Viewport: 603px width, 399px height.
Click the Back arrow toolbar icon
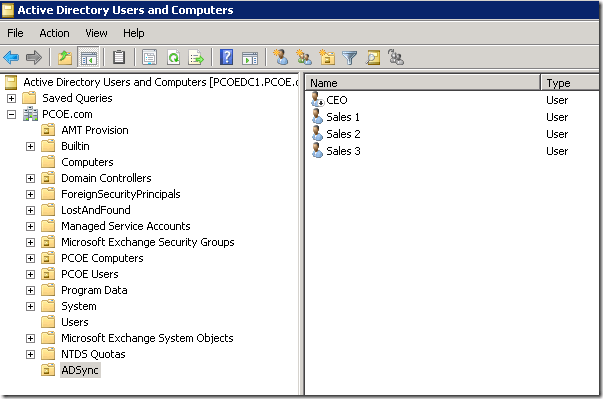11,58
